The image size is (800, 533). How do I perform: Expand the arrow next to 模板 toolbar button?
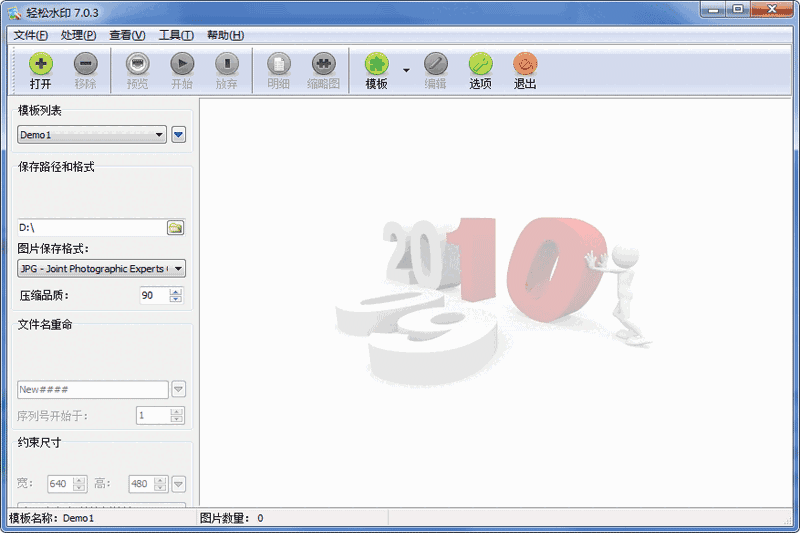(406, 70)
